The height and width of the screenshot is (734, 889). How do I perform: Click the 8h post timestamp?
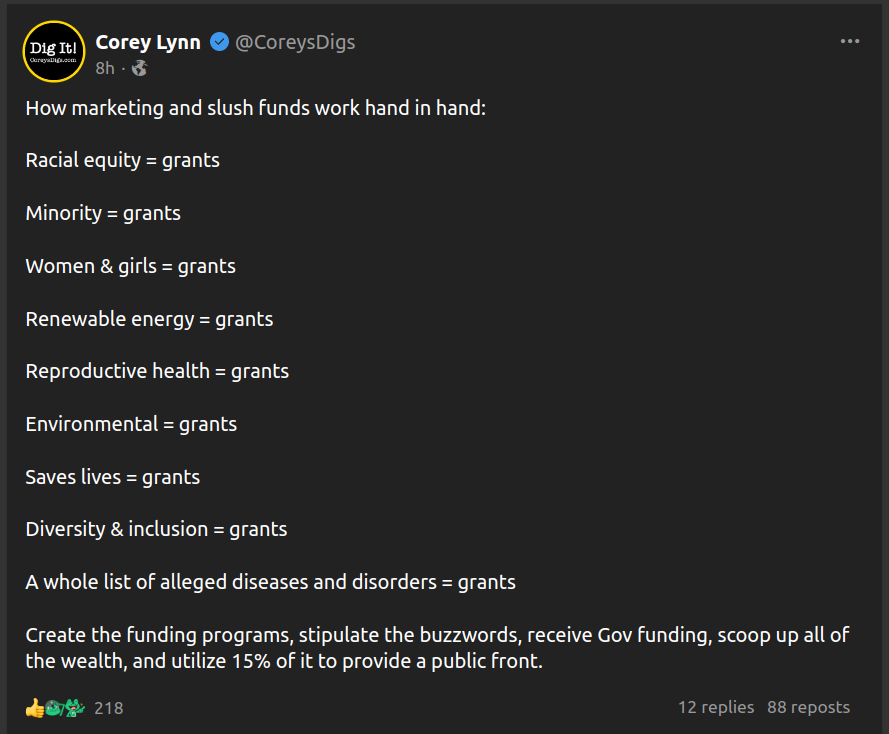tap(105, 68)
